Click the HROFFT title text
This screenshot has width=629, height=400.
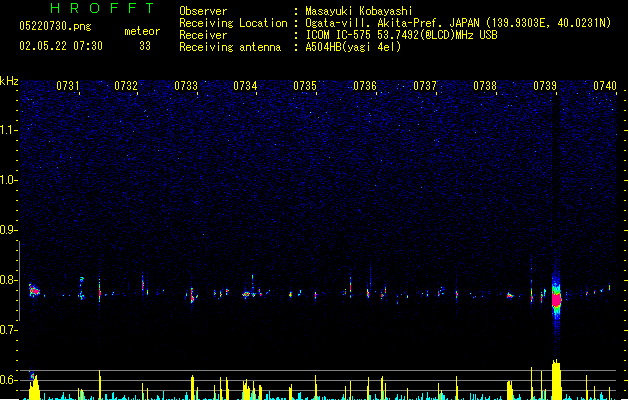[102, 8]
